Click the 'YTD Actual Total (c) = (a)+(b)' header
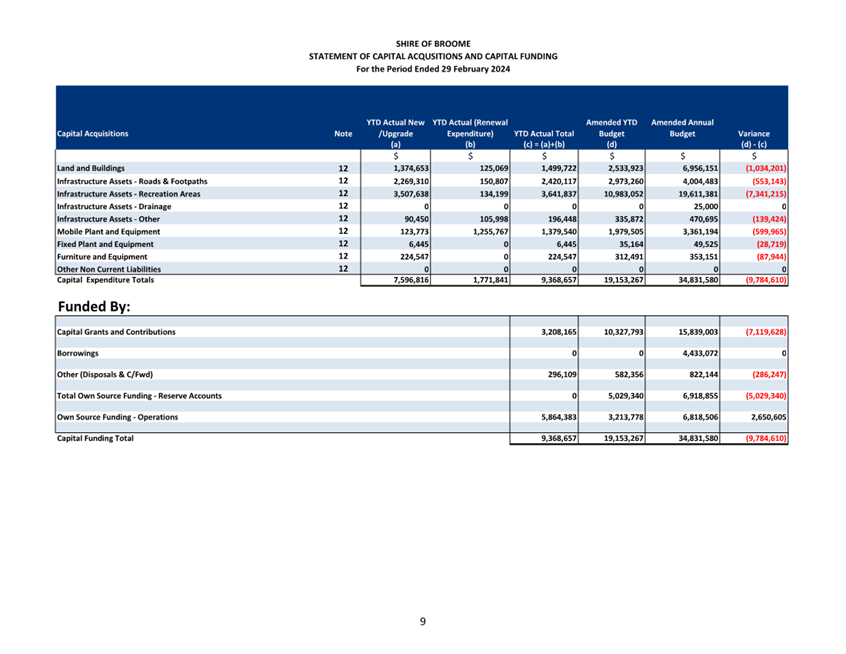The width and height of the screenshot is (846, 654). (544, 139)
